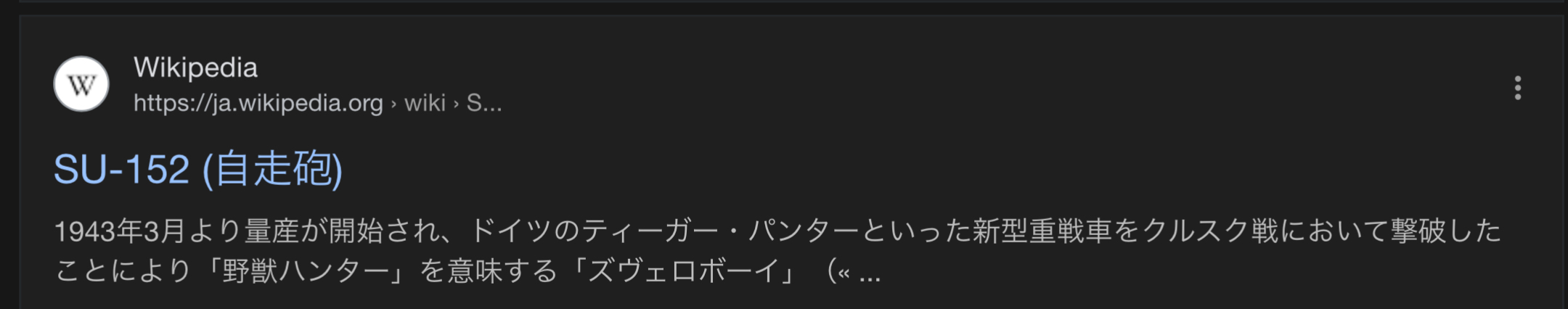Open the three-dot result options menu
The image size is (1568, 309).
tap(1517, 88)
